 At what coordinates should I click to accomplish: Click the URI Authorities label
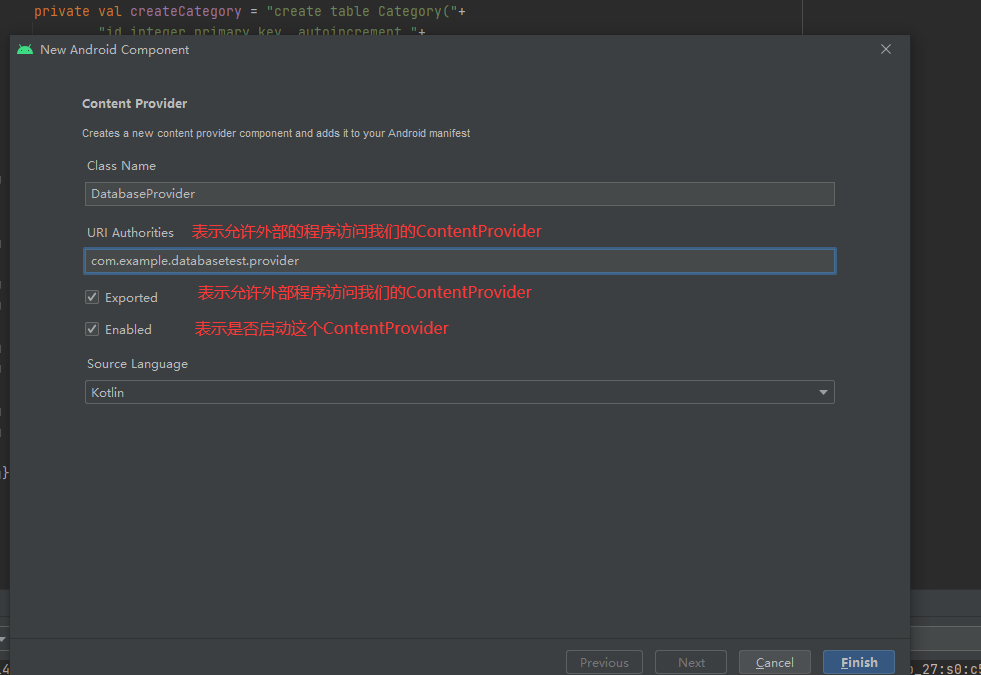pos(130,233)
